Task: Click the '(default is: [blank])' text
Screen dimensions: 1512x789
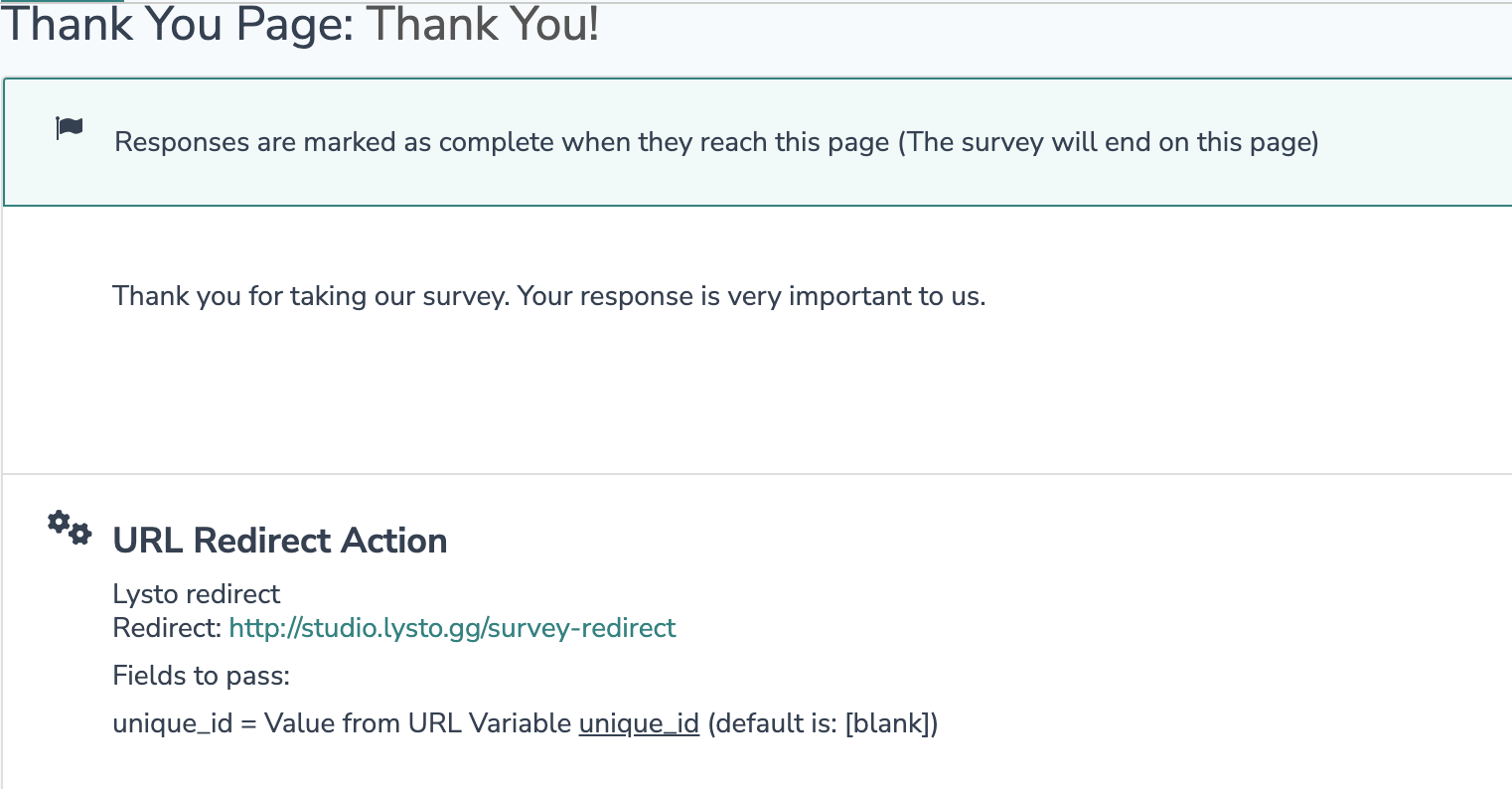Action: 823,723
